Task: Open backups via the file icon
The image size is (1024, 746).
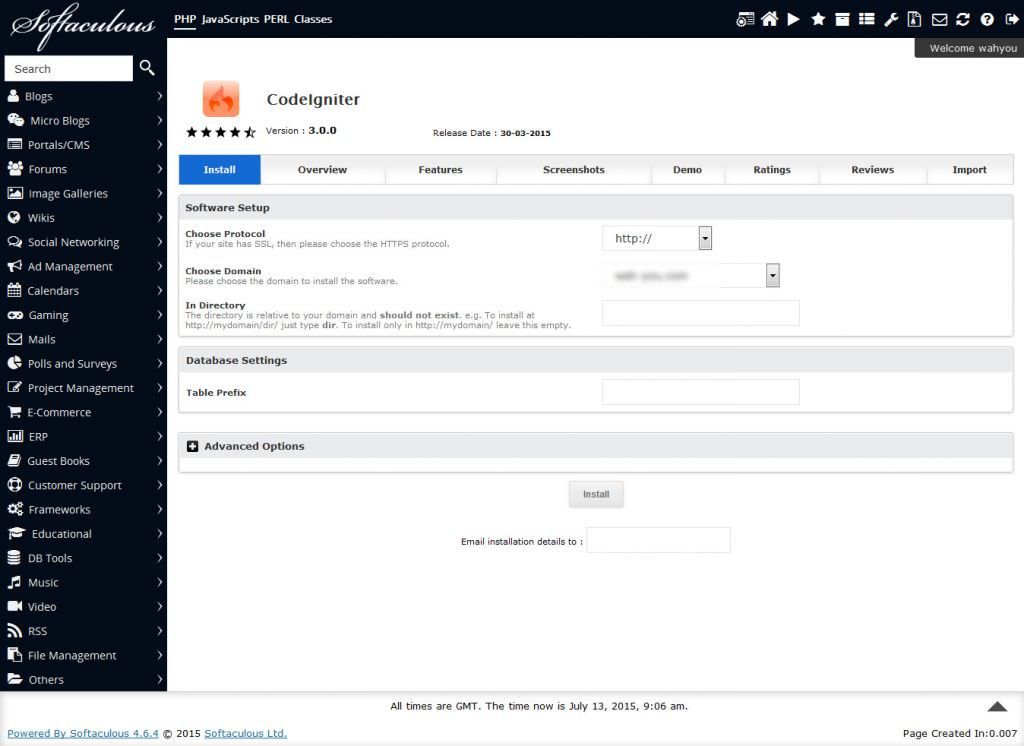Action: (x=916, y=19)
